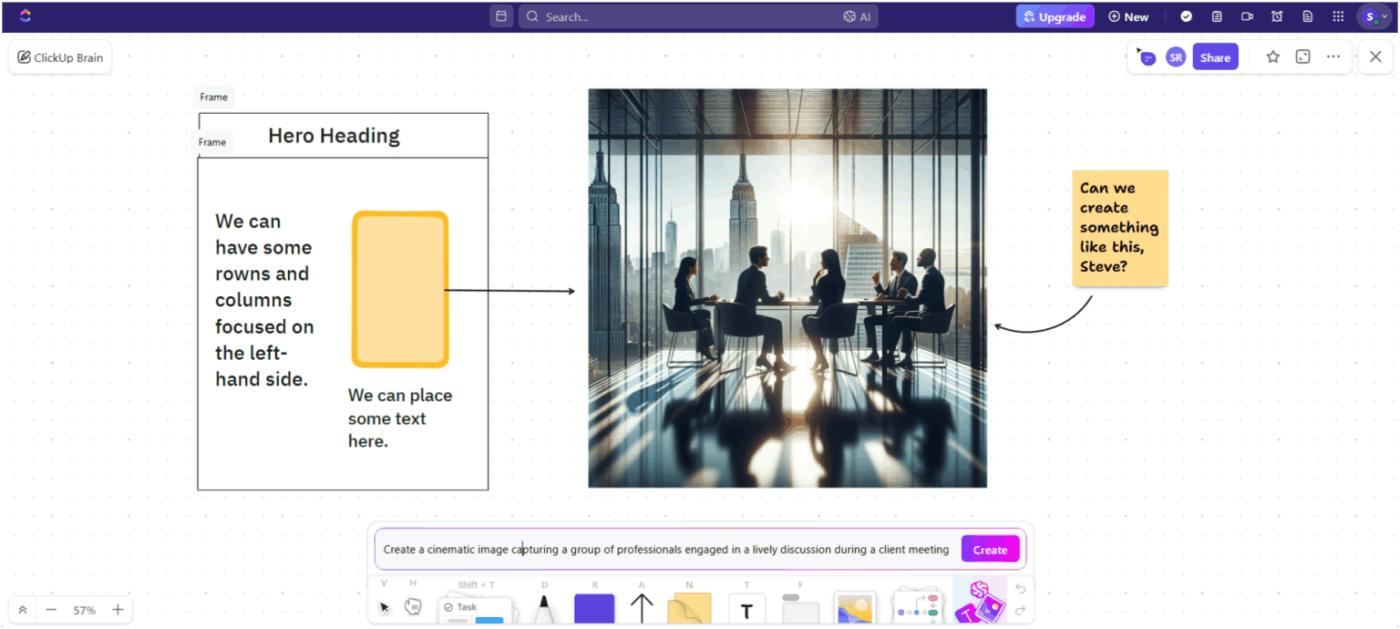Screen dimensions: 1400x629
Task: Open reminders via the alarm clock icon
Action: [x=1277, y=16]
